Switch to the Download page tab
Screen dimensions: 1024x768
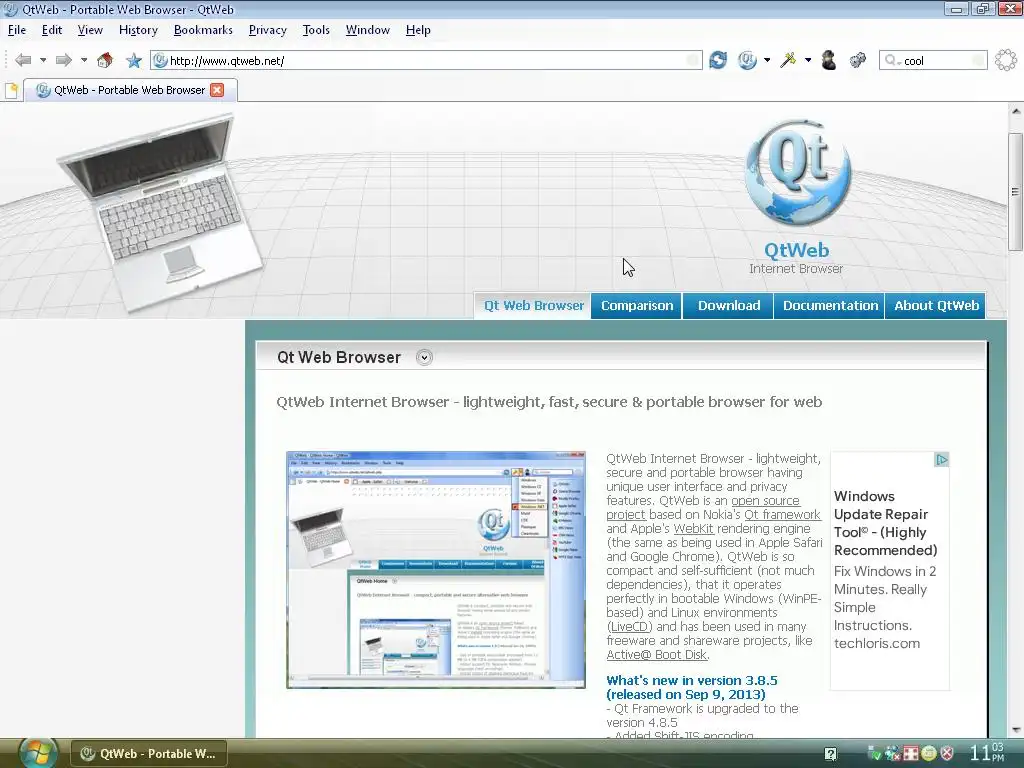coord(729,306)
